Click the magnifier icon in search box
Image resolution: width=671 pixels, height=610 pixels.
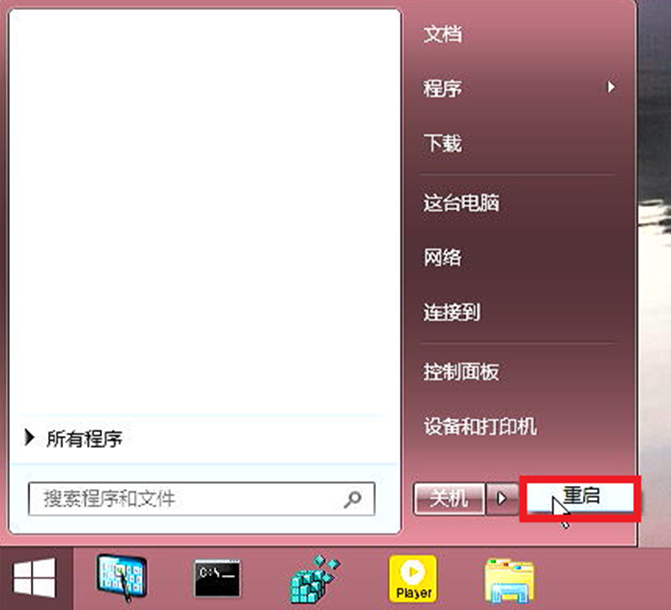(x=353, y=498)
